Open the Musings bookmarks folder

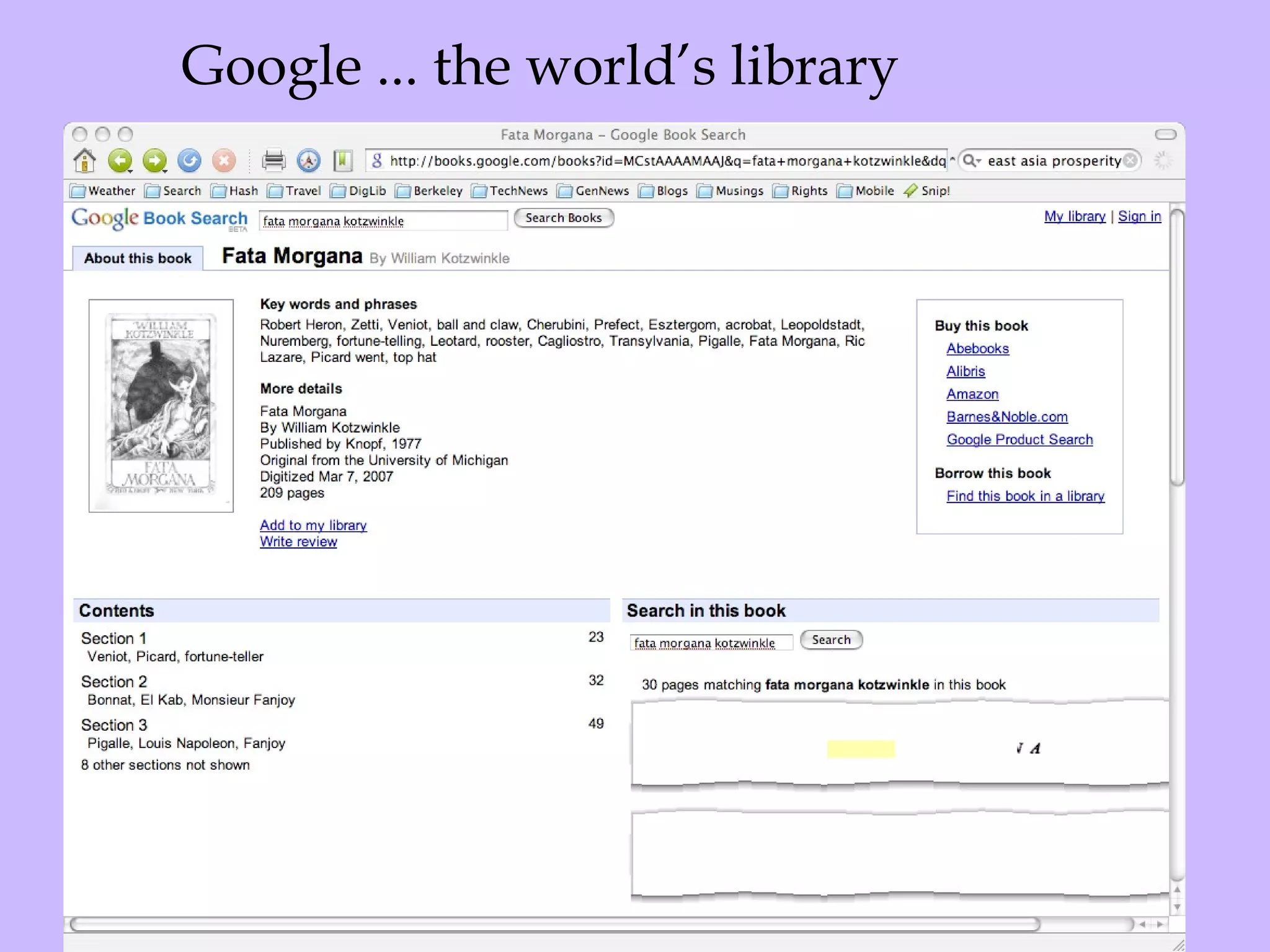click(730, 191)
